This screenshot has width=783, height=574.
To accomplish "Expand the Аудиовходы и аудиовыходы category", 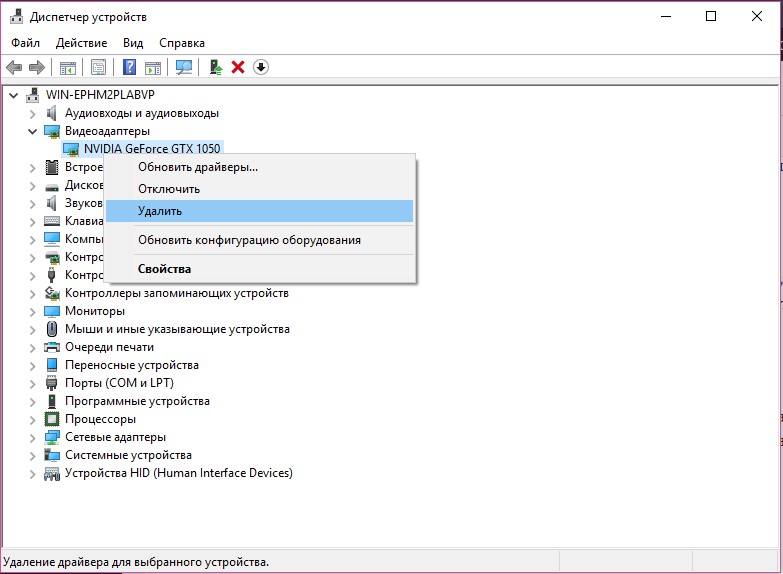I will pyautogui.click(x=32, y=114).
